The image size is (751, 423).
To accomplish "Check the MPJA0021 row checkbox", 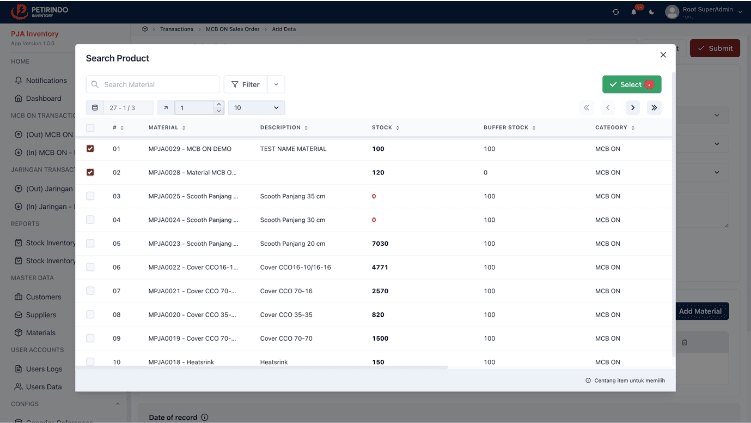I will (x=90, y=291).
